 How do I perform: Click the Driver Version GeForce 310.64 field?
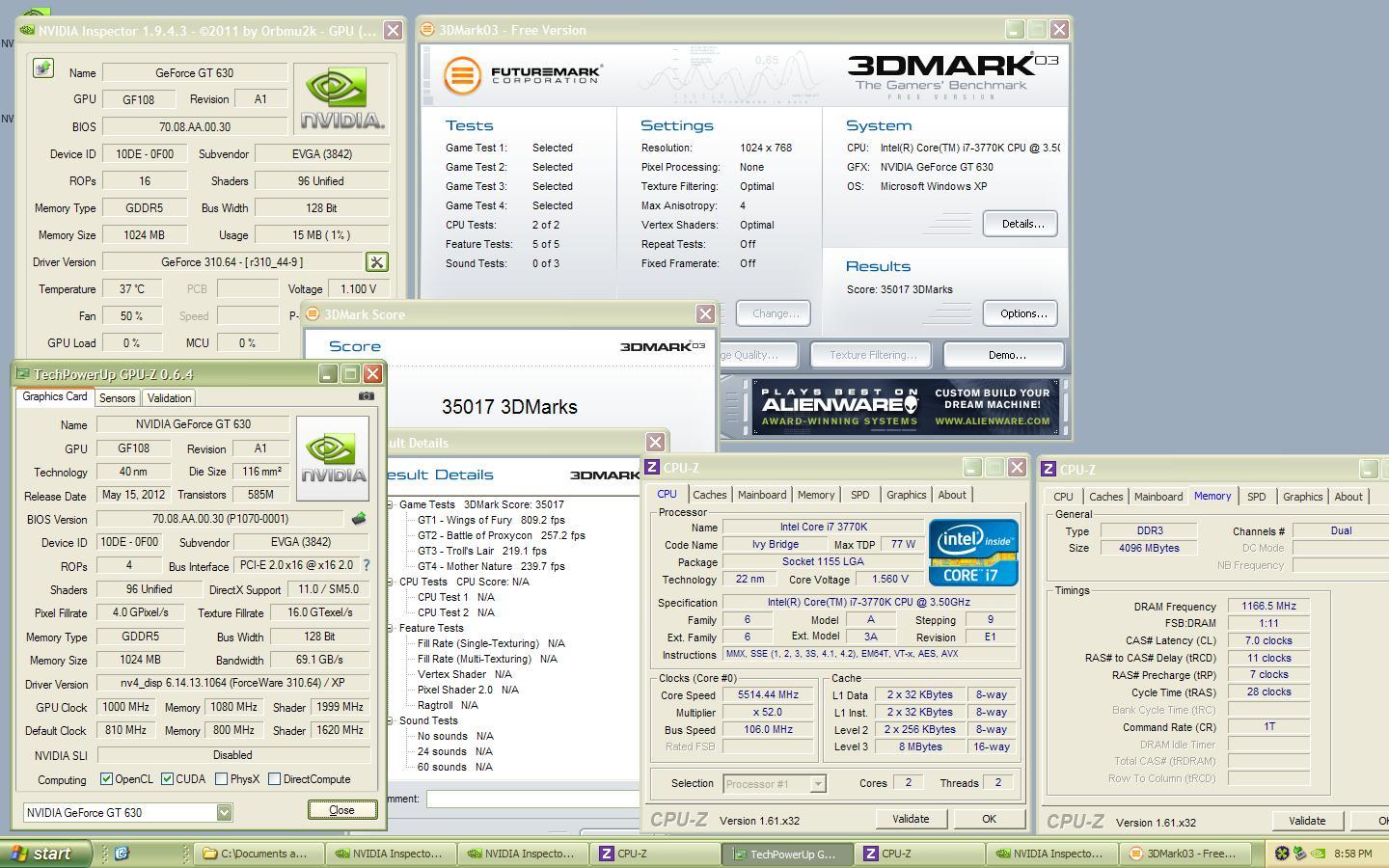pos(231,261)
